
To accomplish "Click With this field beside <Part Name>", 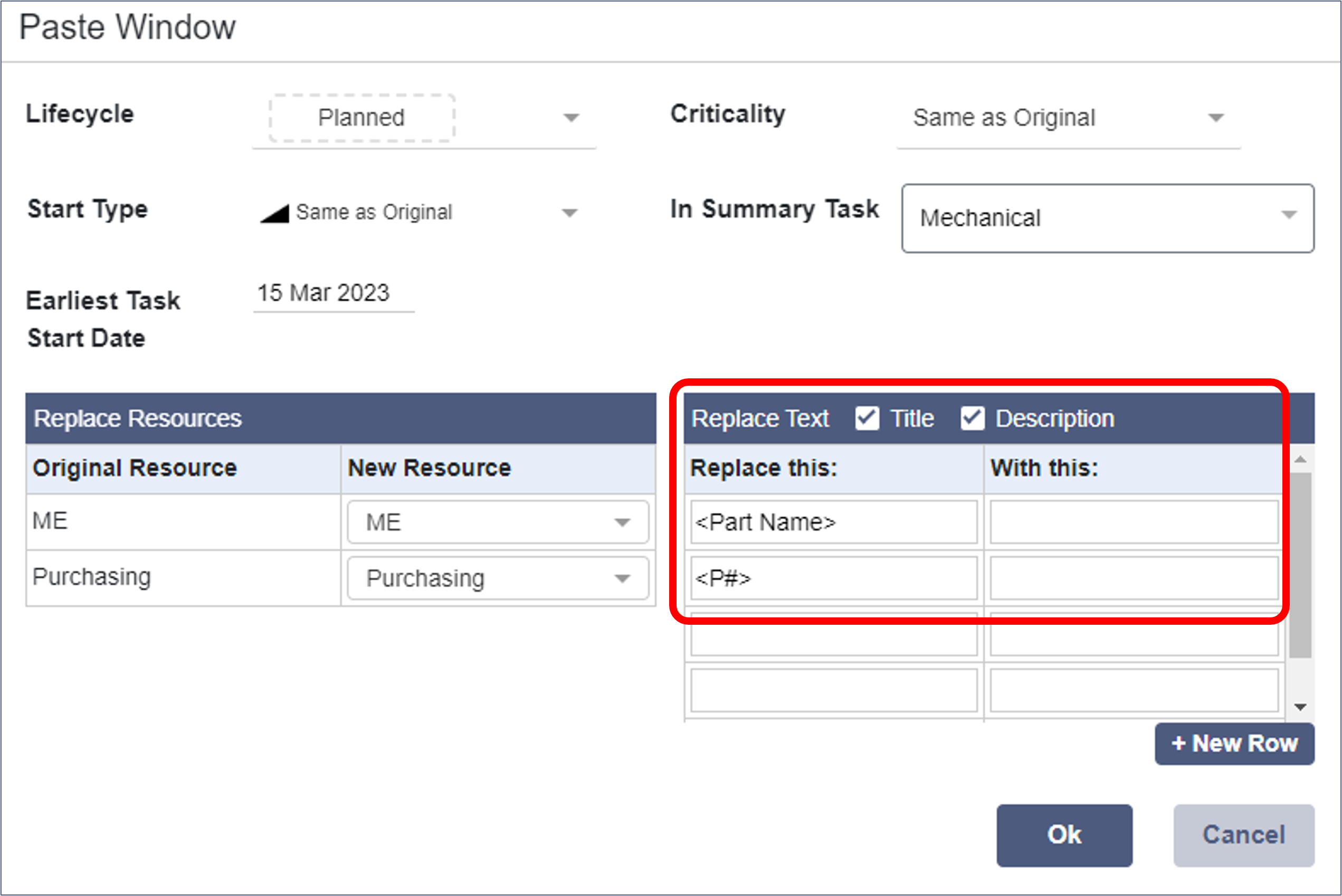I will (x=1134, y=522).
